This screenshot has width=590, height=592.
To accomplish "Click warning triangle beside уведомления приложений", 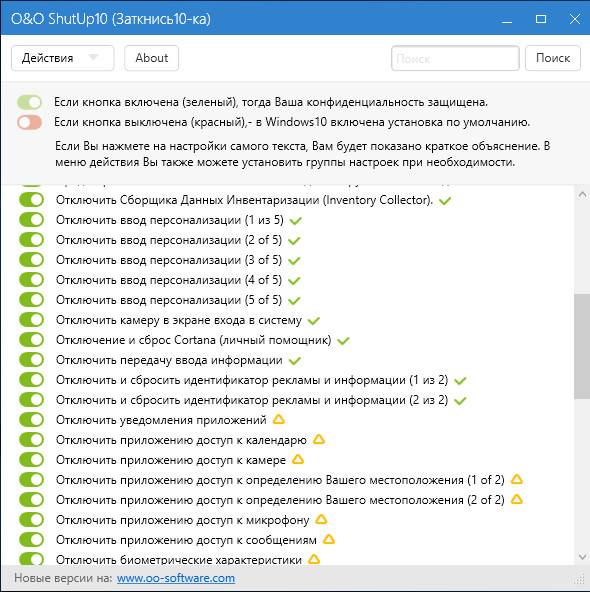I will [279, 419].
